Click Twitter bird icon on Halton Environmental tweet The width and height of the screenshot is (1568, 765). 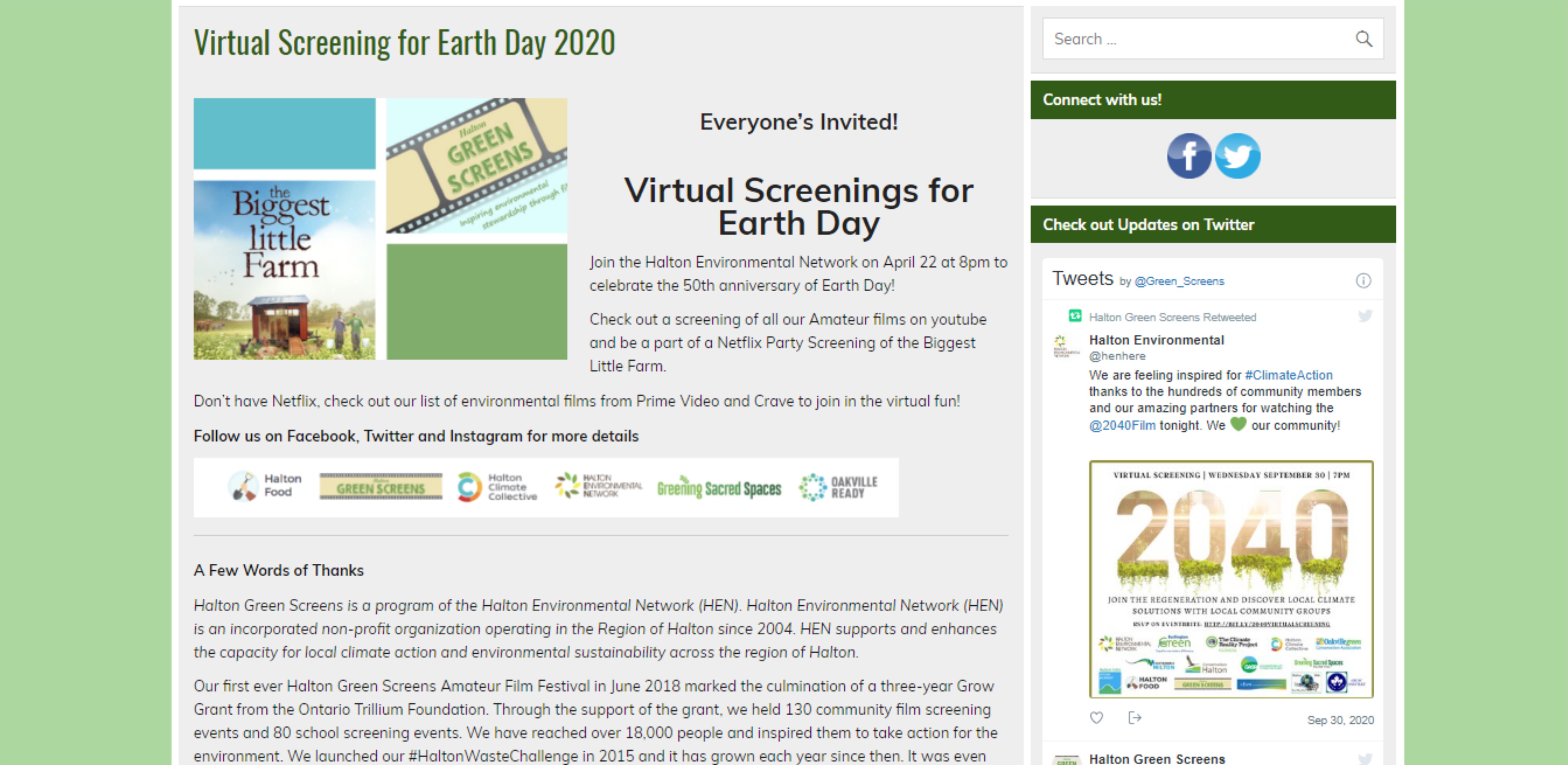pyautogui.click(x=1365, y=315)
